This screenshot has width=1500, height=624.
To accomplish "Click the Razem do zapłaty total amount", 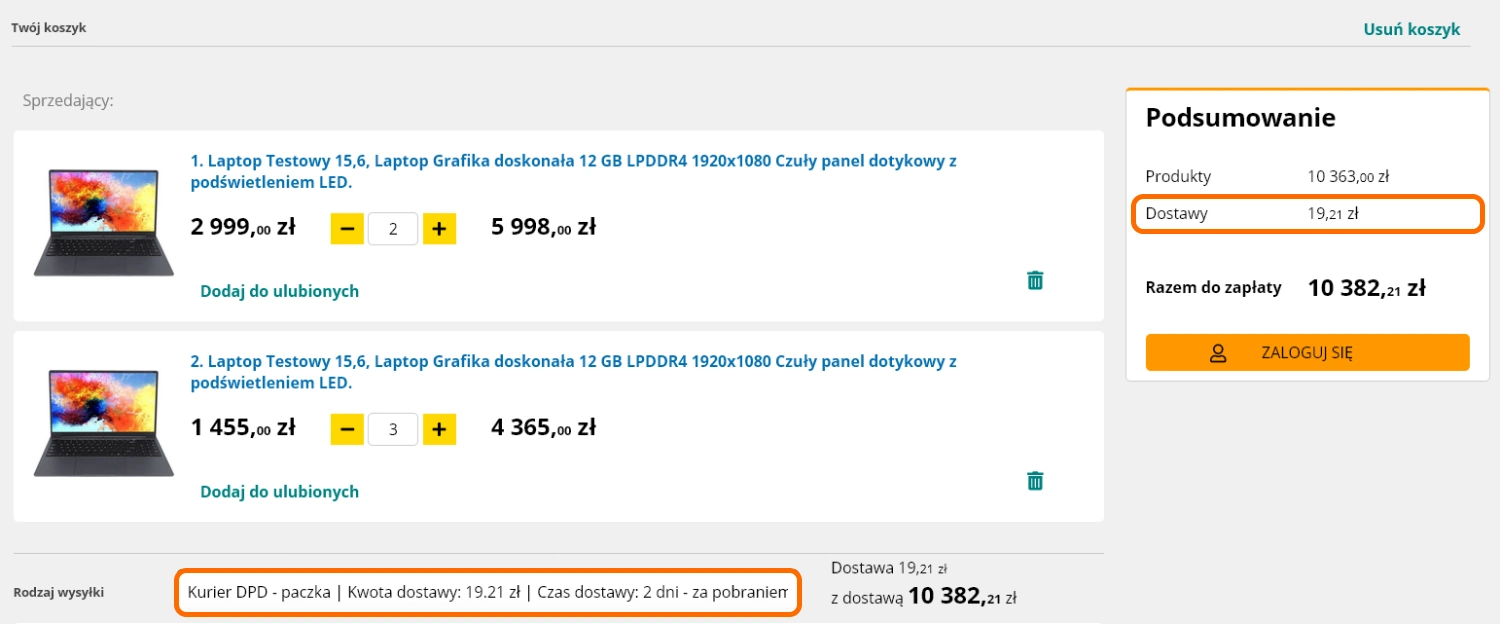I will pos(1365,288).
